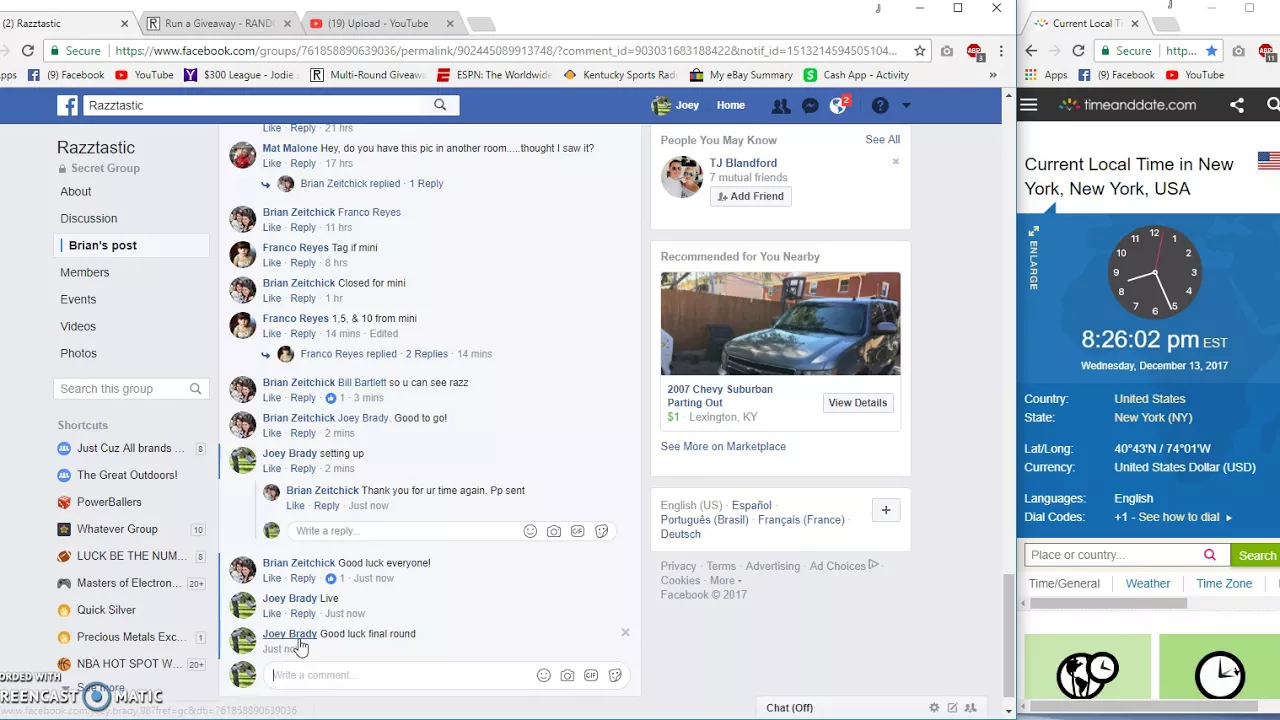Open Members in the group sidebar
1280x720 pixels.
tap(85, 272)
